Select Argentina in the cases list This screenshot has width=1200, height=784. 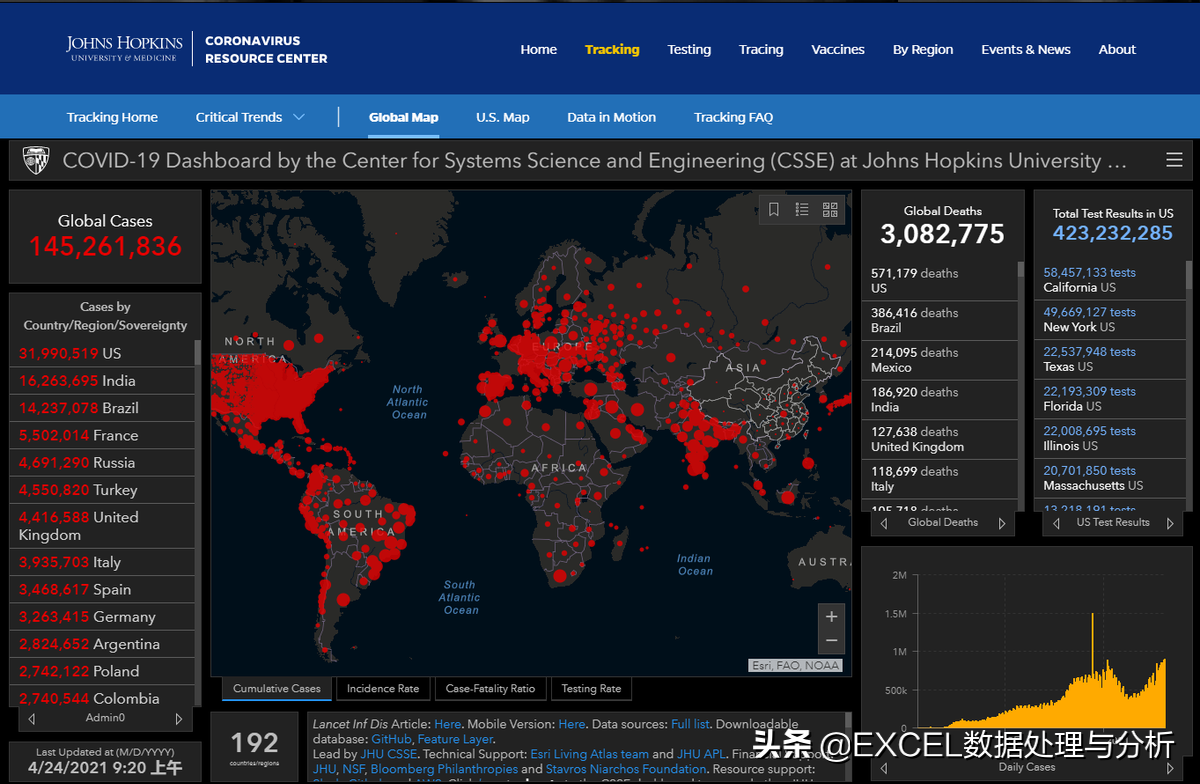pos(102,644)
